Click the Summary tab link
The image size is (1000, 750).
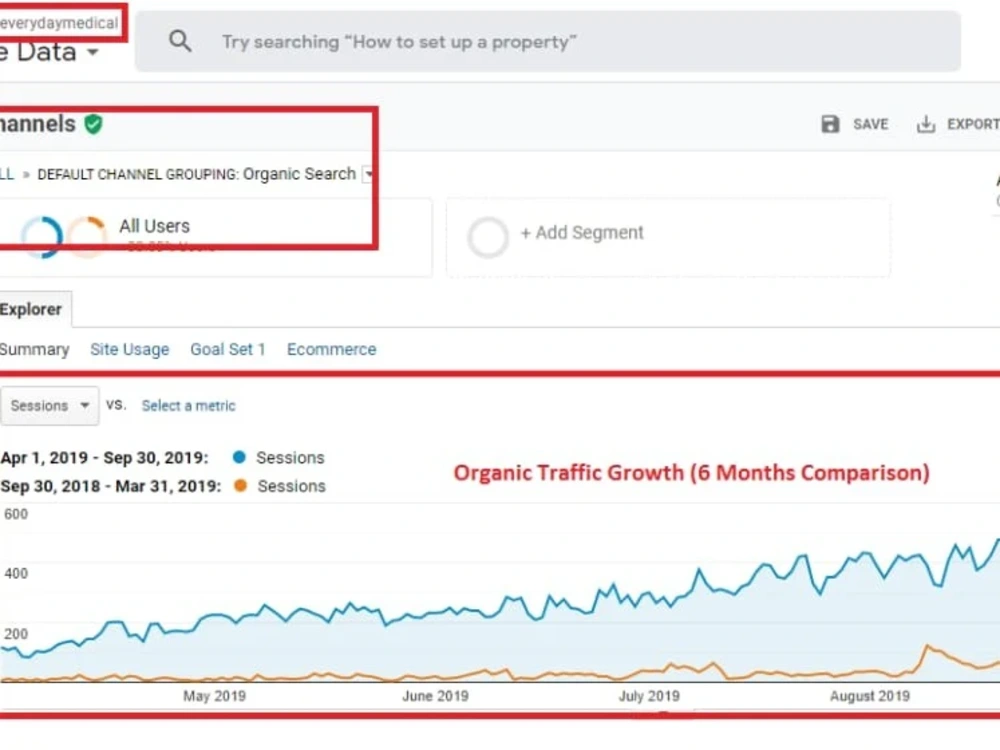(x=34, y=349)
